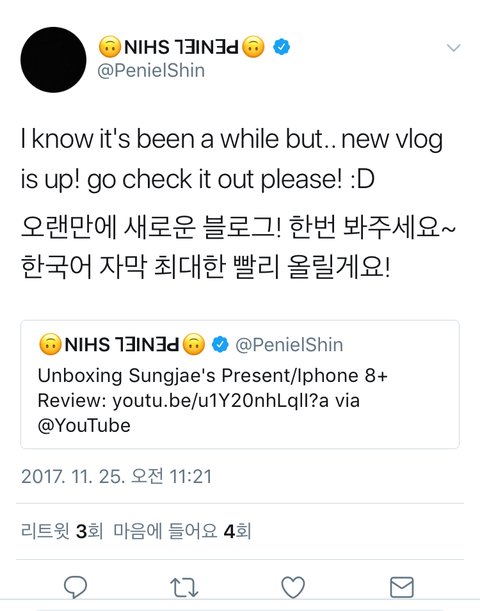Open the tweet options chevron dropdown

click(x=454, y=48)
